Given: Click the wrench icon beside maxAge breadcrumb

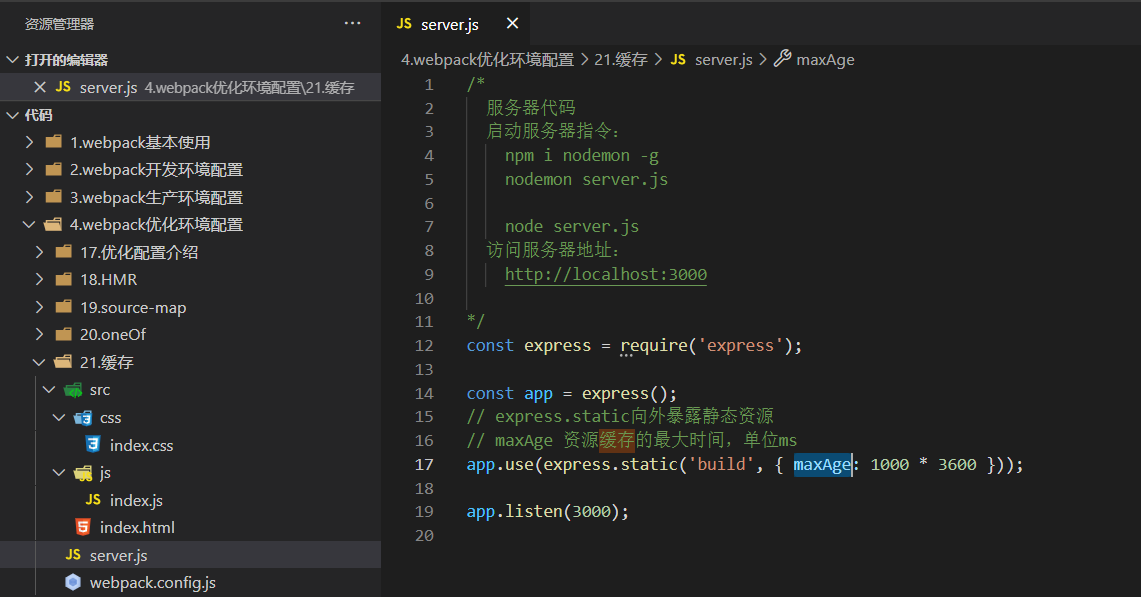Looking at the screenshot, I should tap(782, 58).
